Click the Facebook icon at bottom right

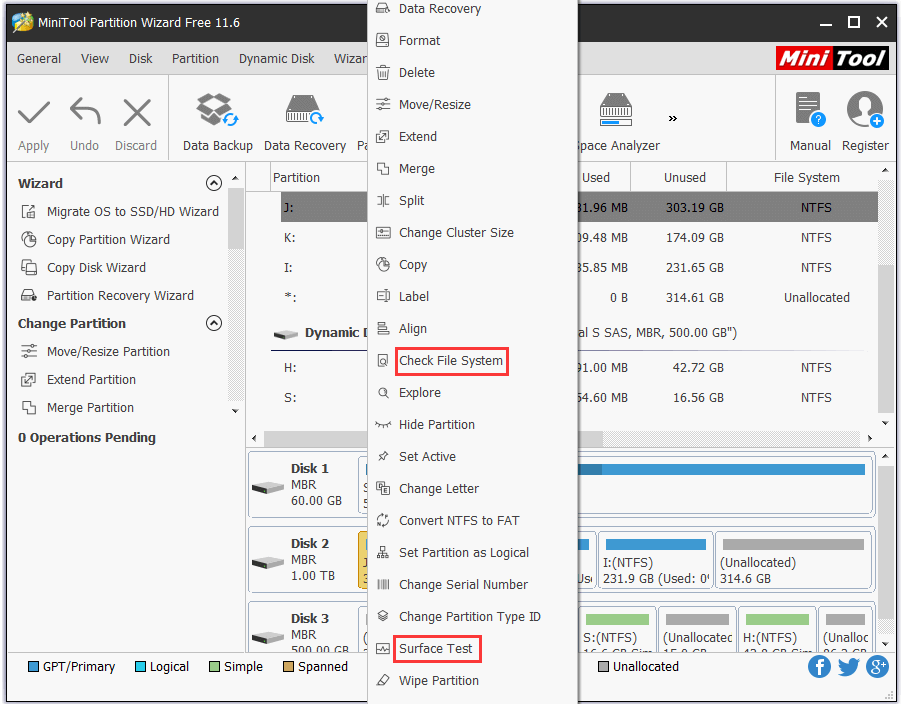[819, 666]
